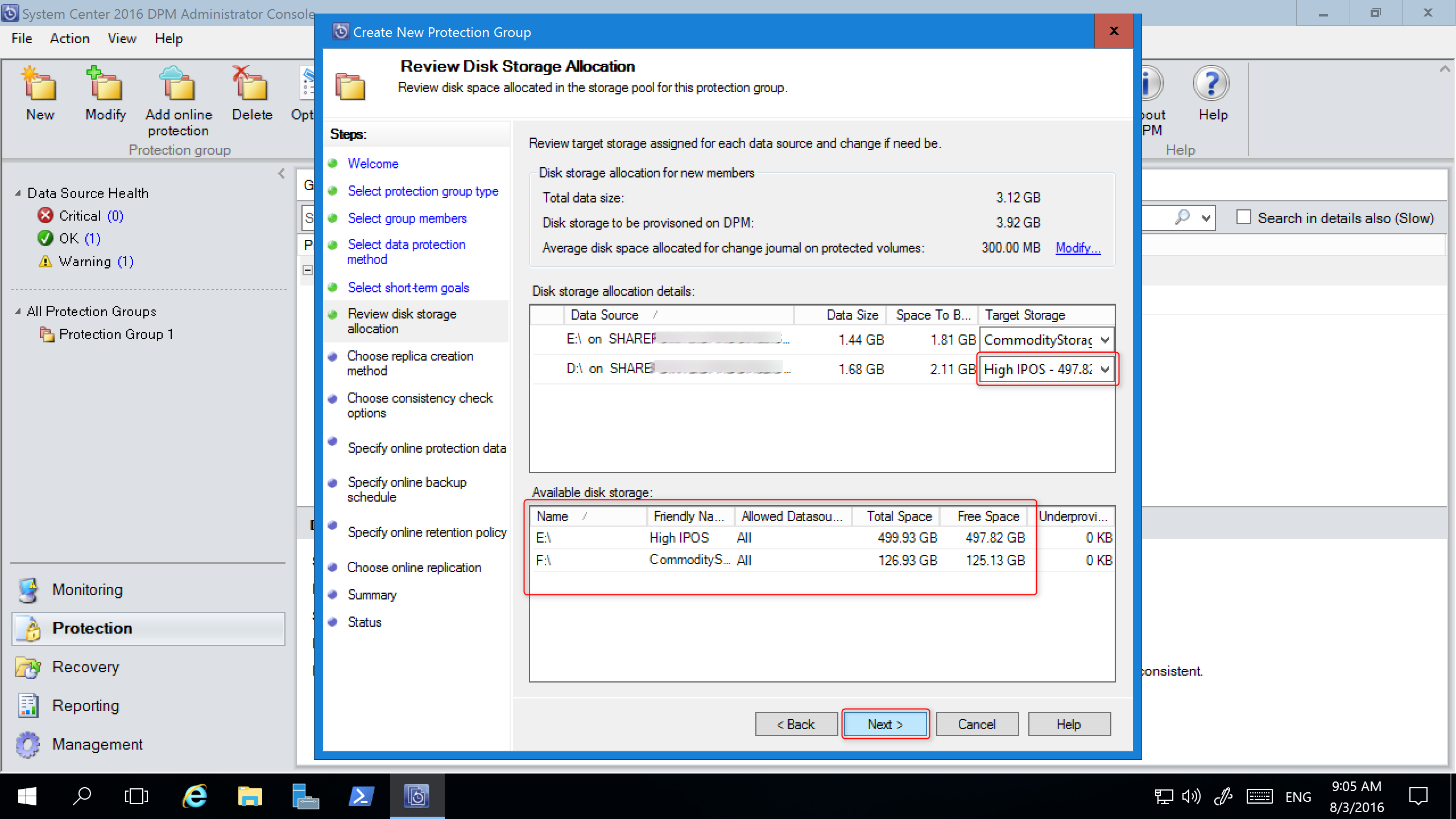The height and width of the screenshot is (819, 1456).
Task: Select Summary step in wizard
Action: (370, 594)
